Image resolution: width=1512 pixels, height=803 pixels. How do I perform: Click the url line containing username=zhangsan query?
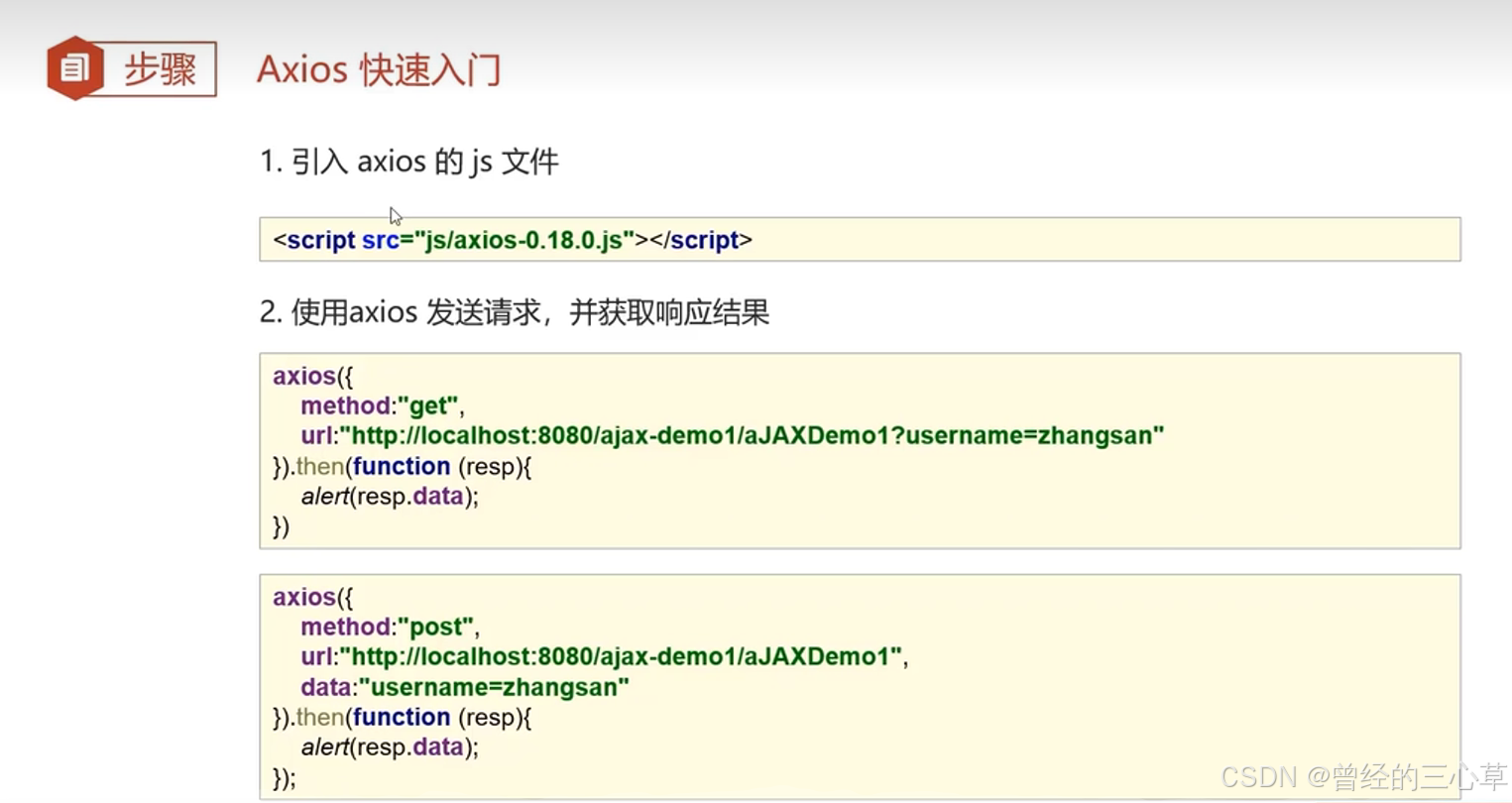[733, 435]
